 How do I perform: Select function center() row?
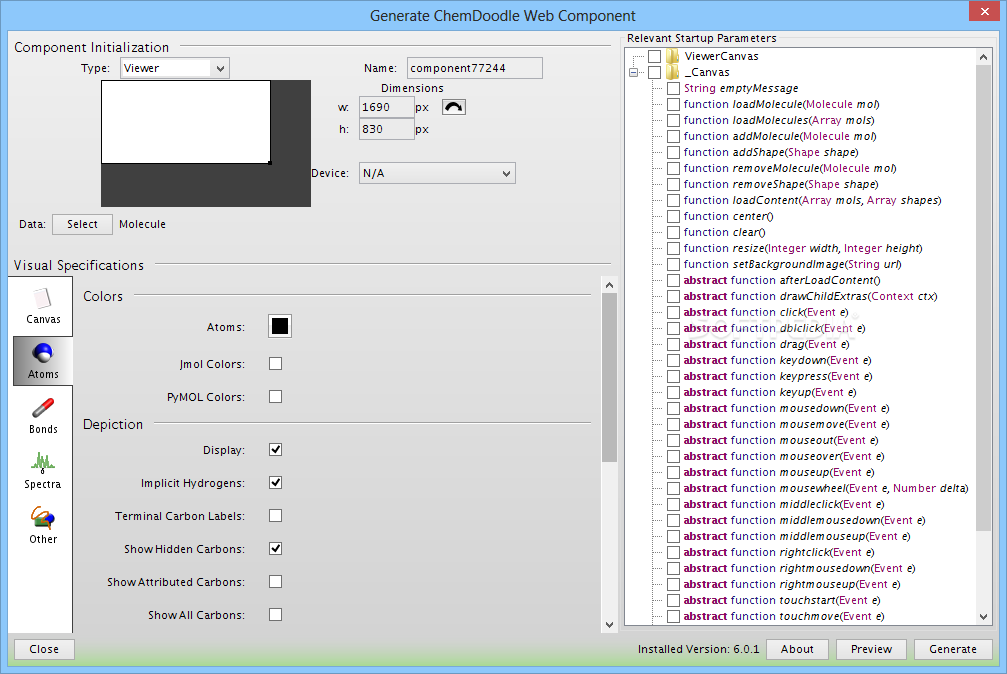pos(728,217)
